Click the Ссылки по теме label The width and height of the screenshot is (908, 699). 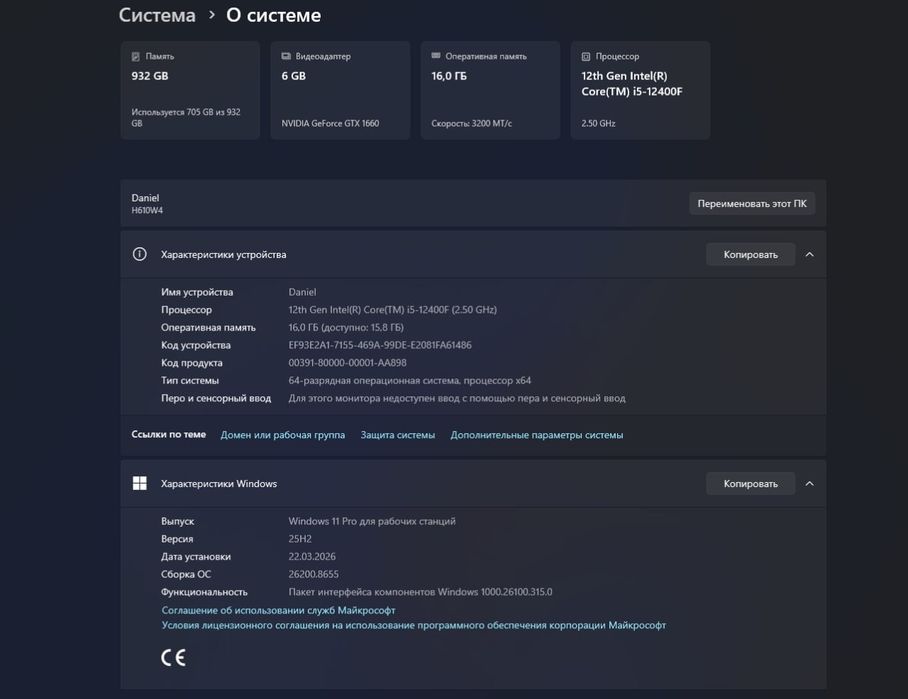[x=169, y=434]
